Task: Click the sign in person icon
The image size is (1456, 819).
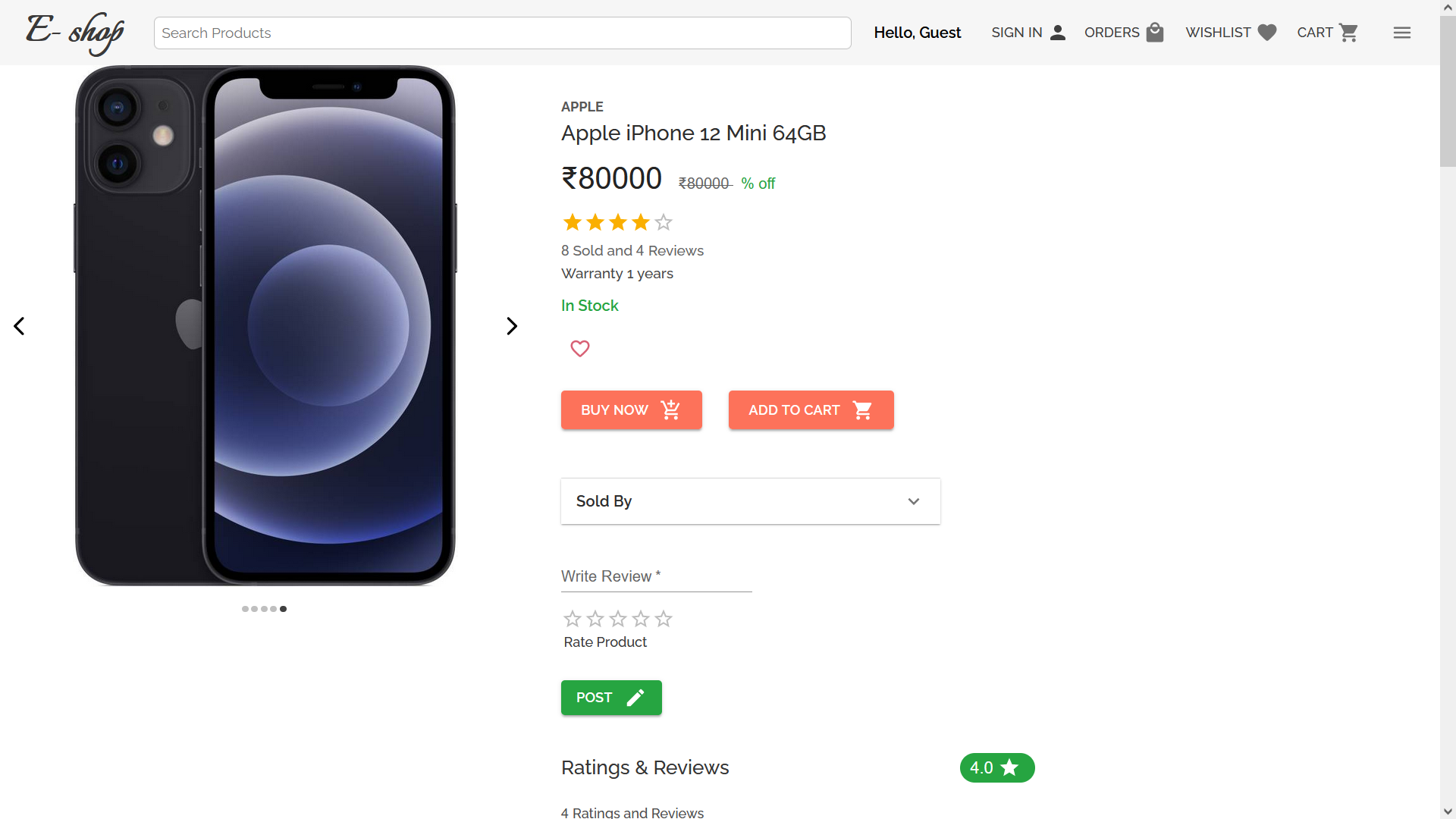Action: 1058,33
